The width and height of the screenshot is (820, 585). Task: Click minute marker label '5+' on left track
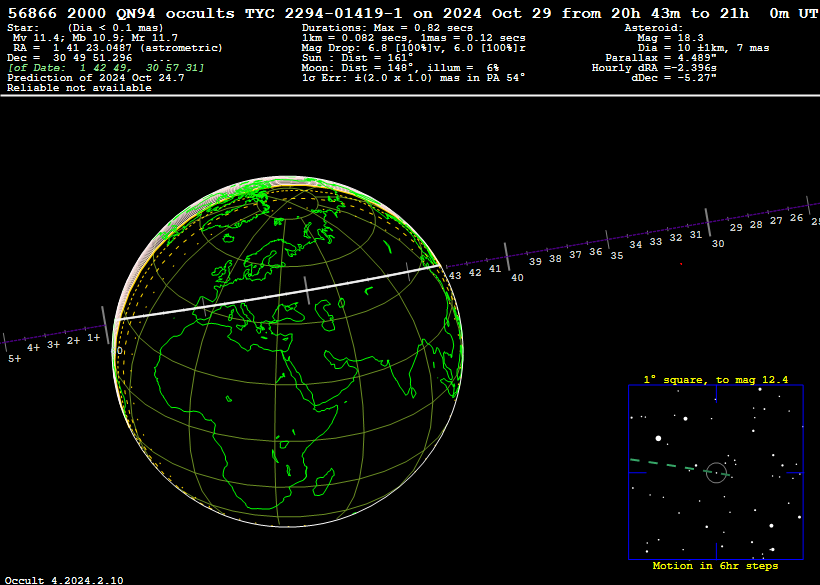pyautogui.click(x=15, y=359)
